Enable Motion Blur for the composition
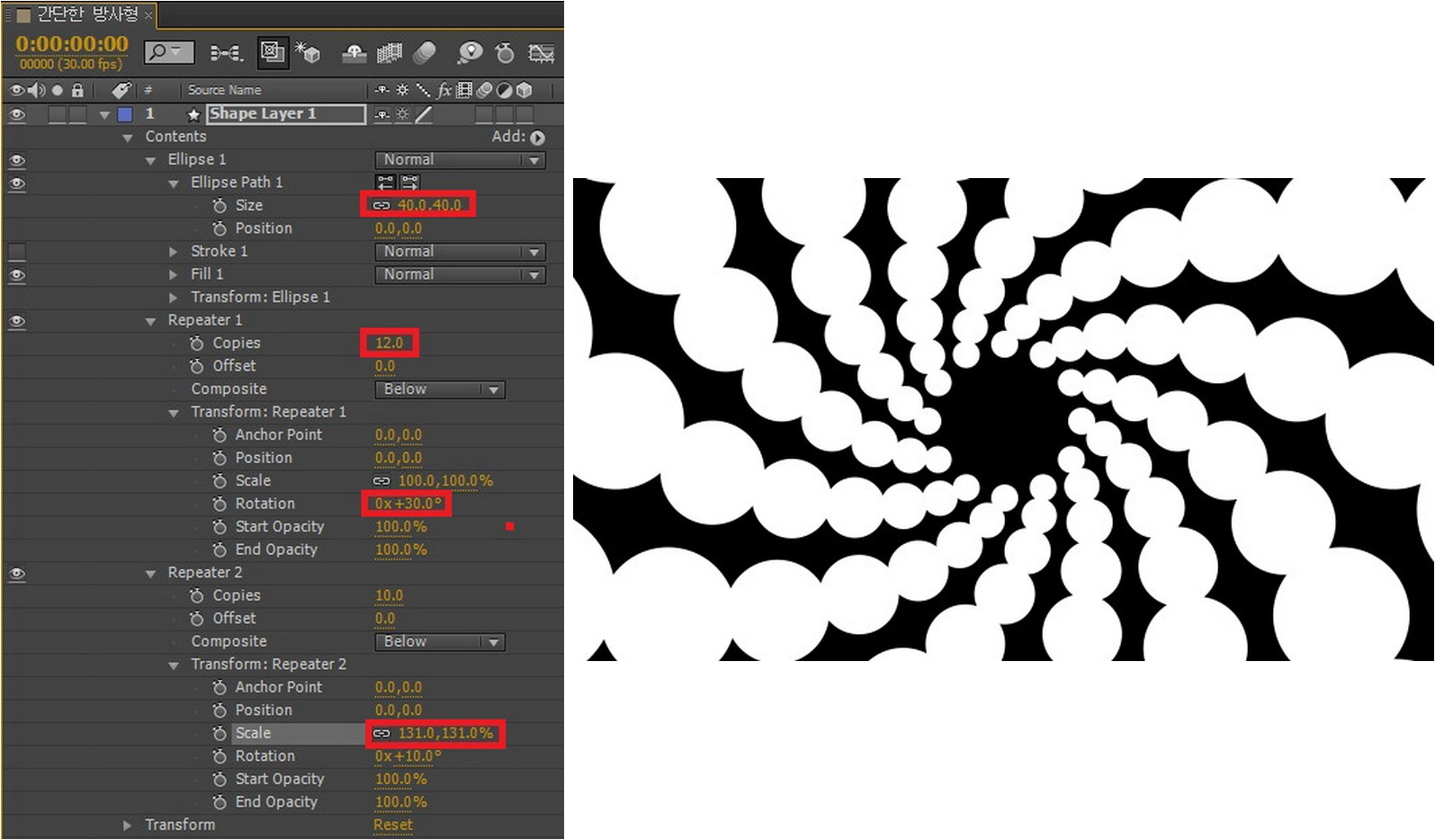 click(x=425, y=53)
